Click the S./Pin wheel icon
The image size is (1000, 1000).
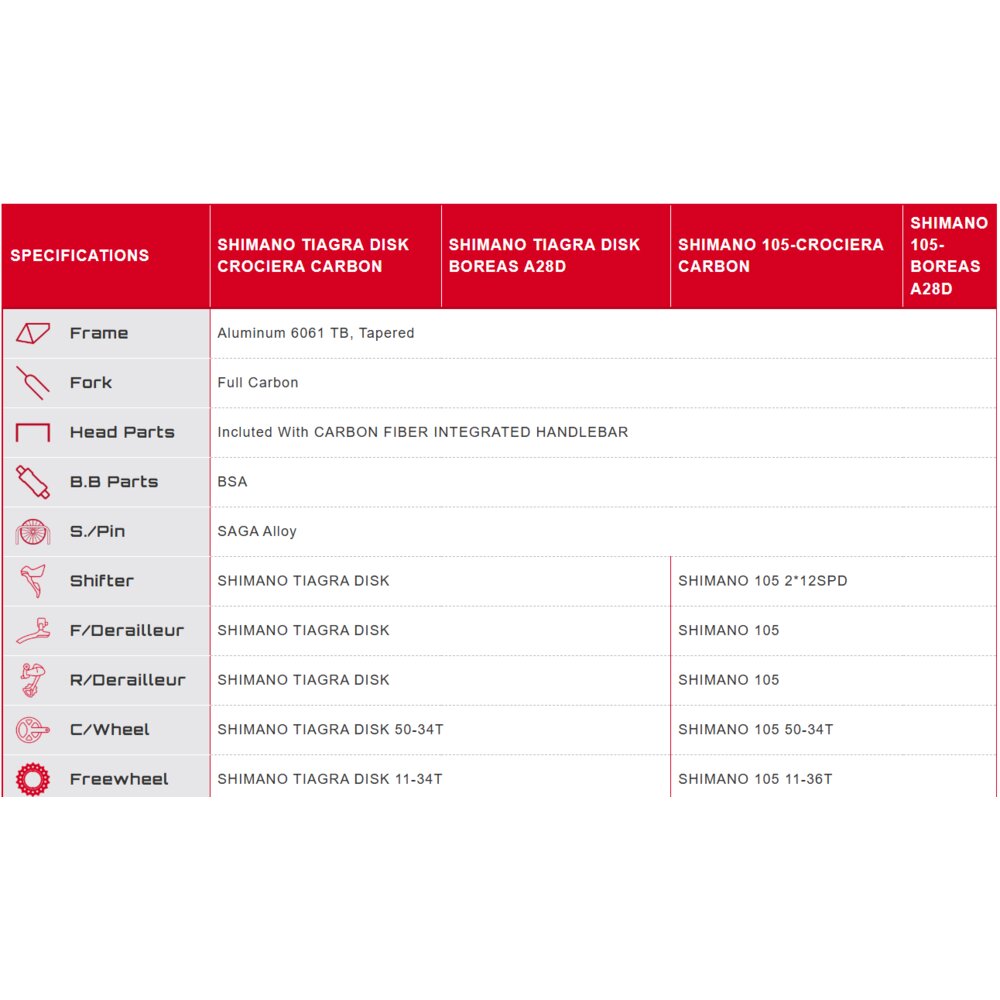pyautogui.click(x=33, y=531)
